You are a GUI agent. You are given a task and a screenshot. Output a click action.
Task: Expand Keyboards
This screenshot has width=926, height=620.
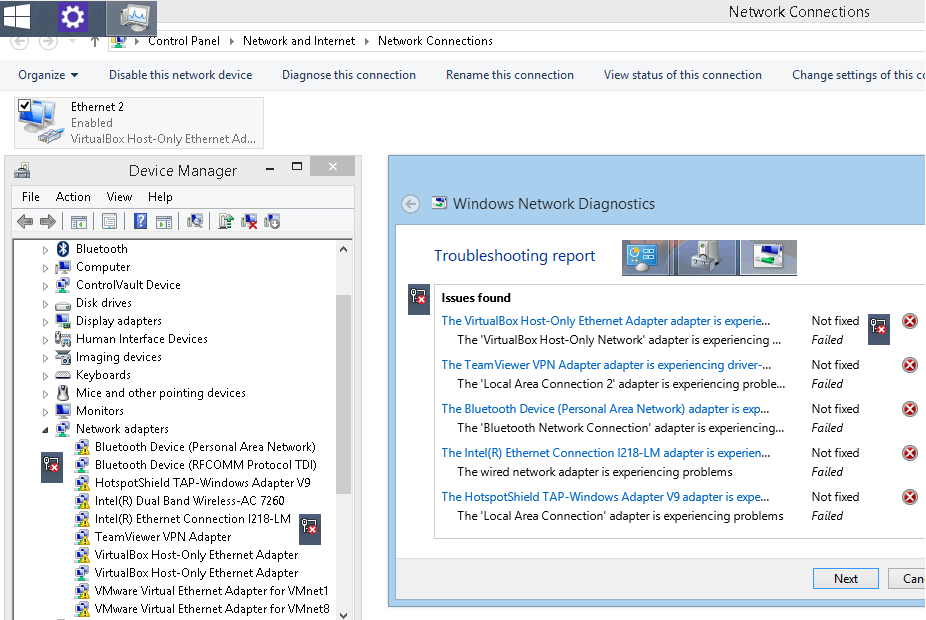pyautogui.click(x=45, y=376)
